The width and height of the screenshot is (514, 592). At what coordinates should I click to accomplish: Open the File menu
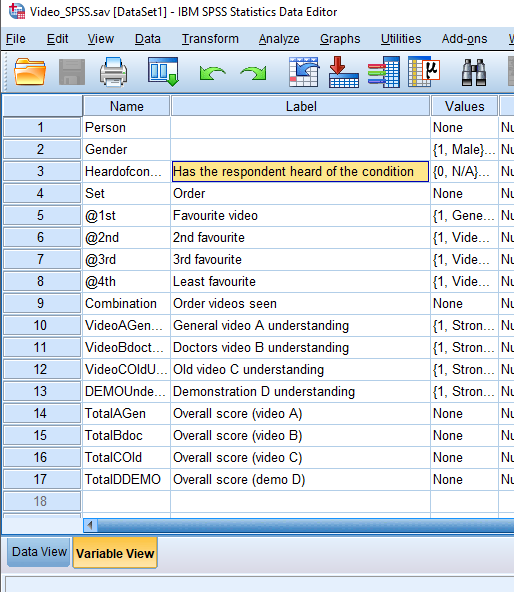(15, 39)
